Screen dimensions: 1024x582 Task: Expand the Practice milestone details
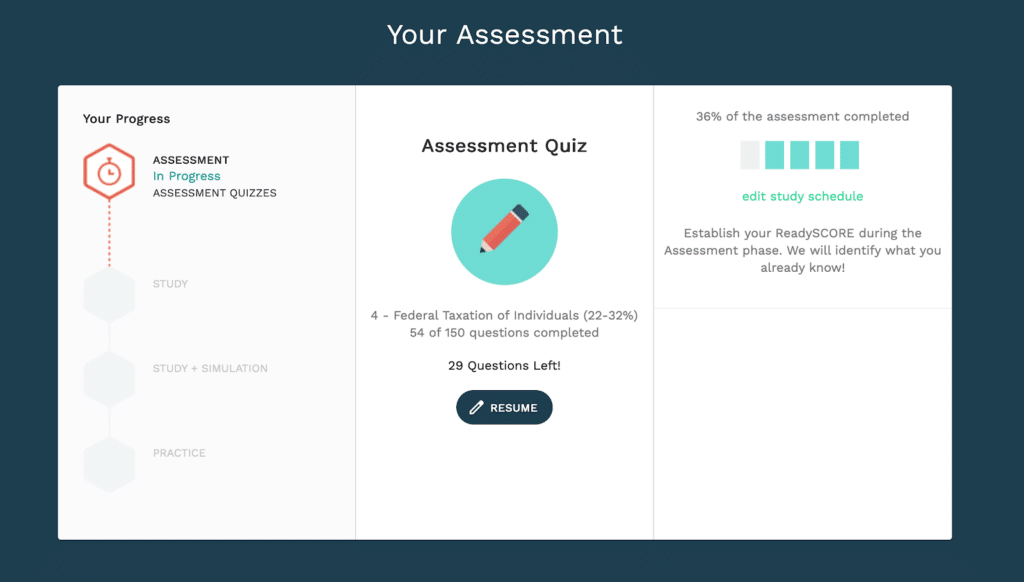click(x=179, y=453)
